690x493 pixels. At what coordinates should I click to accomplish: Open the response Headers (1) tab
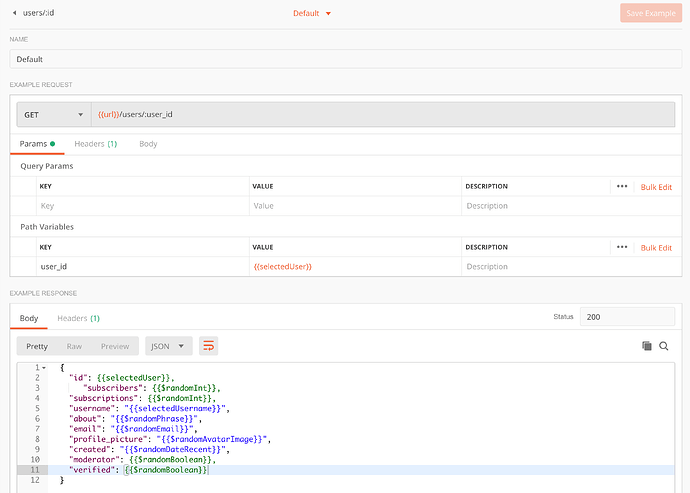click(x=78, y=318)
